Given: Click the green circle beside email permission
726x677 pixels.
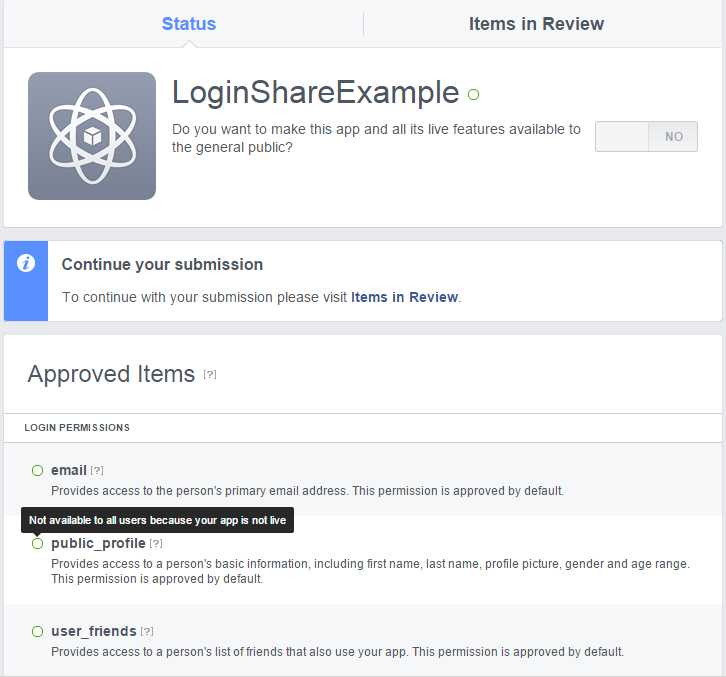Looking at the screenshot, I should point(38,470).
